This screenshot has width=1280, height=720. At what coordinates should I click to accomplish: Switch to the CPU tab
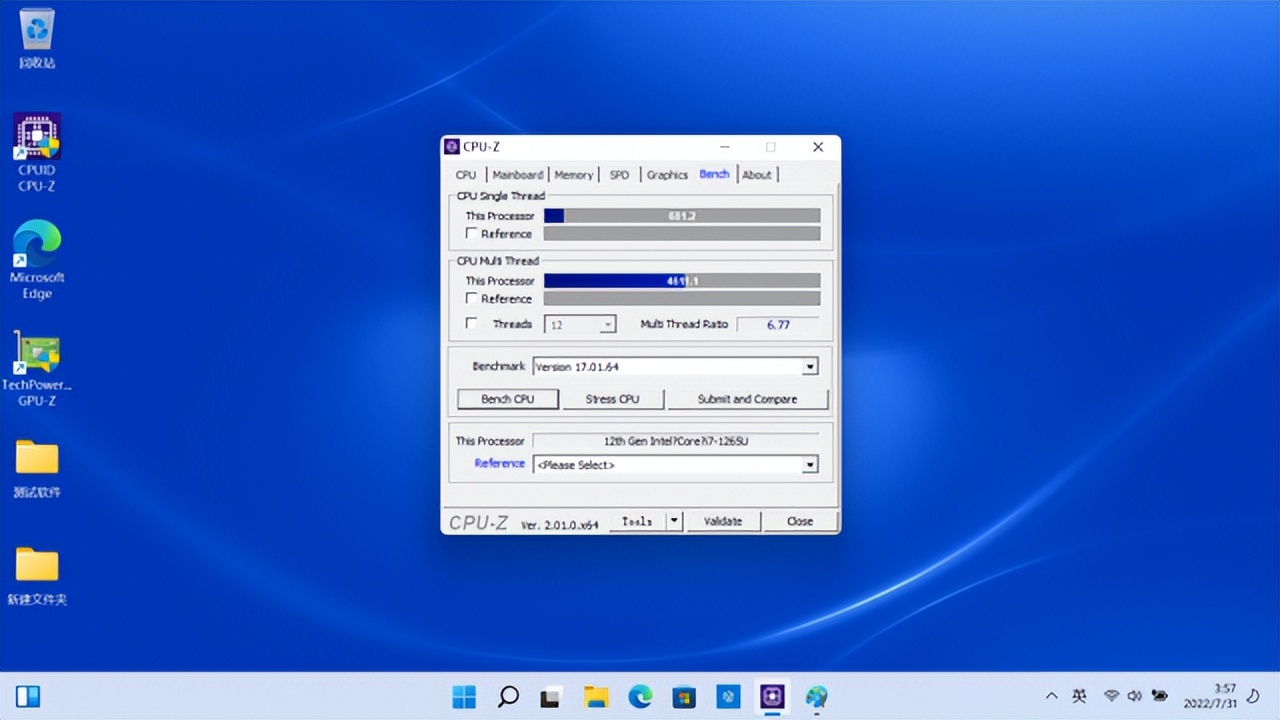click(466, 174)
